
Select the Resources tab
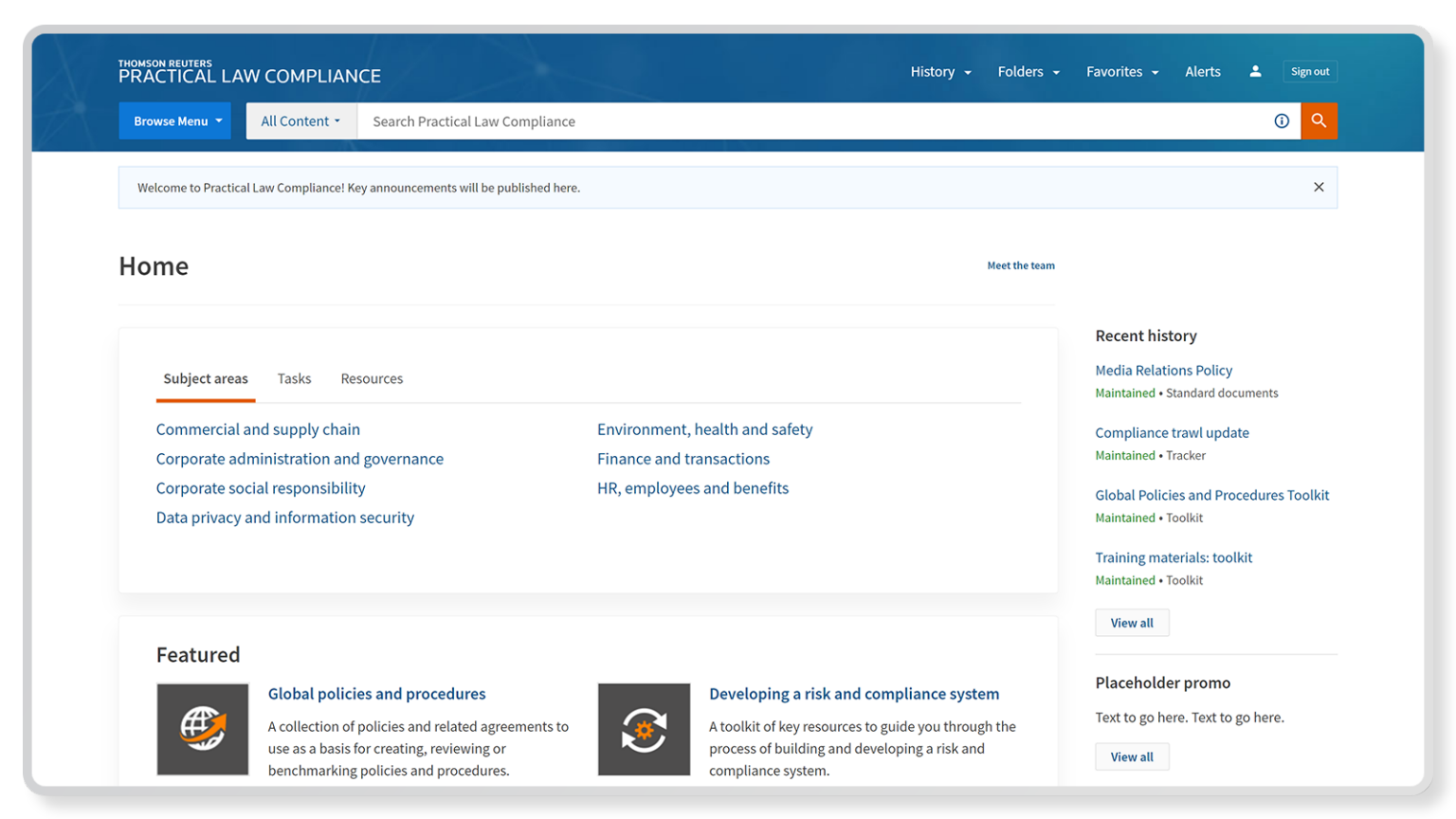[x=372, y=379]
